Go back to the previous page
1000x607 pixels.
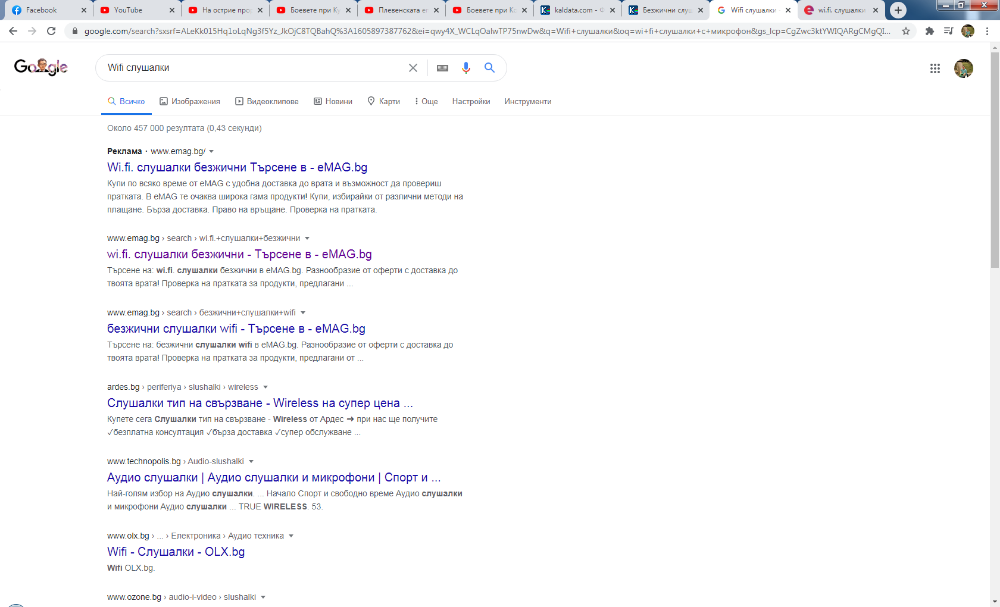(x=13, y=31)
